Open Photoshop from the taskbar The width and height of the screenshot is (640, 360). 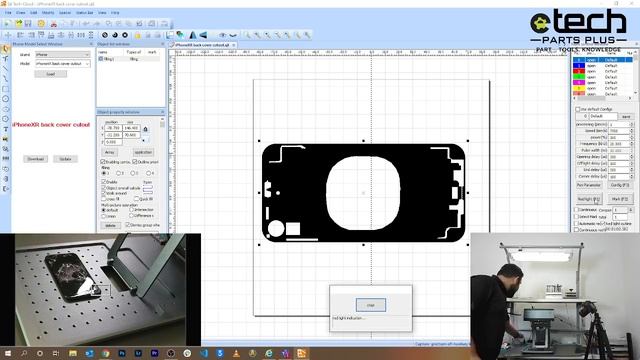122,353
